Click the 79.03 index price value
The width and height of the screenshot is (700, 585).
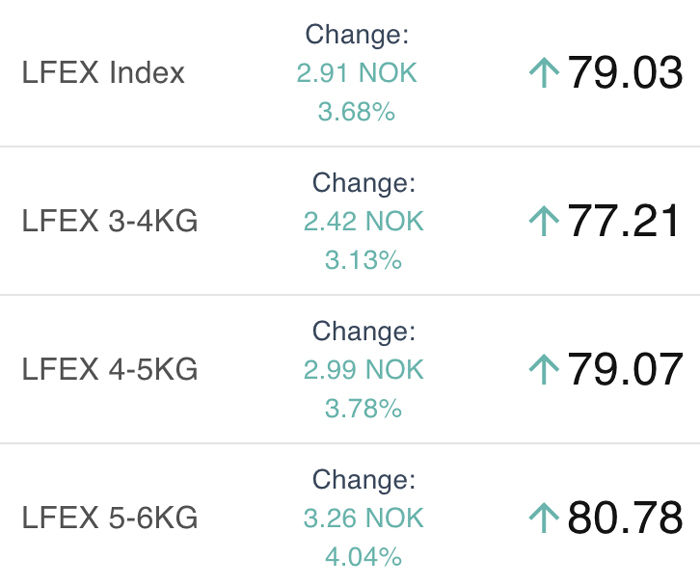pyautogui.click(x=625, y=72)
